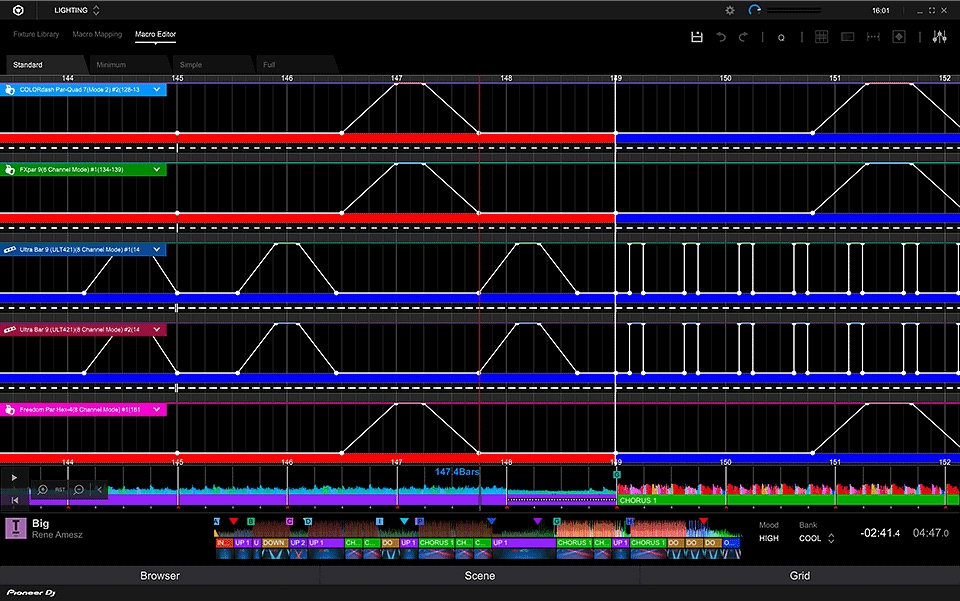Reset waveform zoom with RST

click(x=60, y=490)
